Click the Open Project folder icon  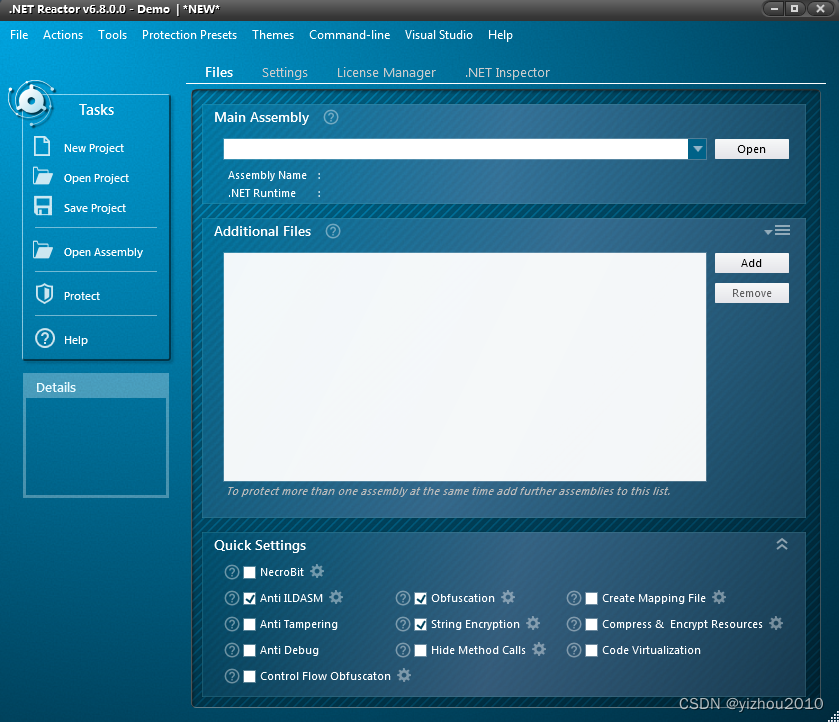43,176
